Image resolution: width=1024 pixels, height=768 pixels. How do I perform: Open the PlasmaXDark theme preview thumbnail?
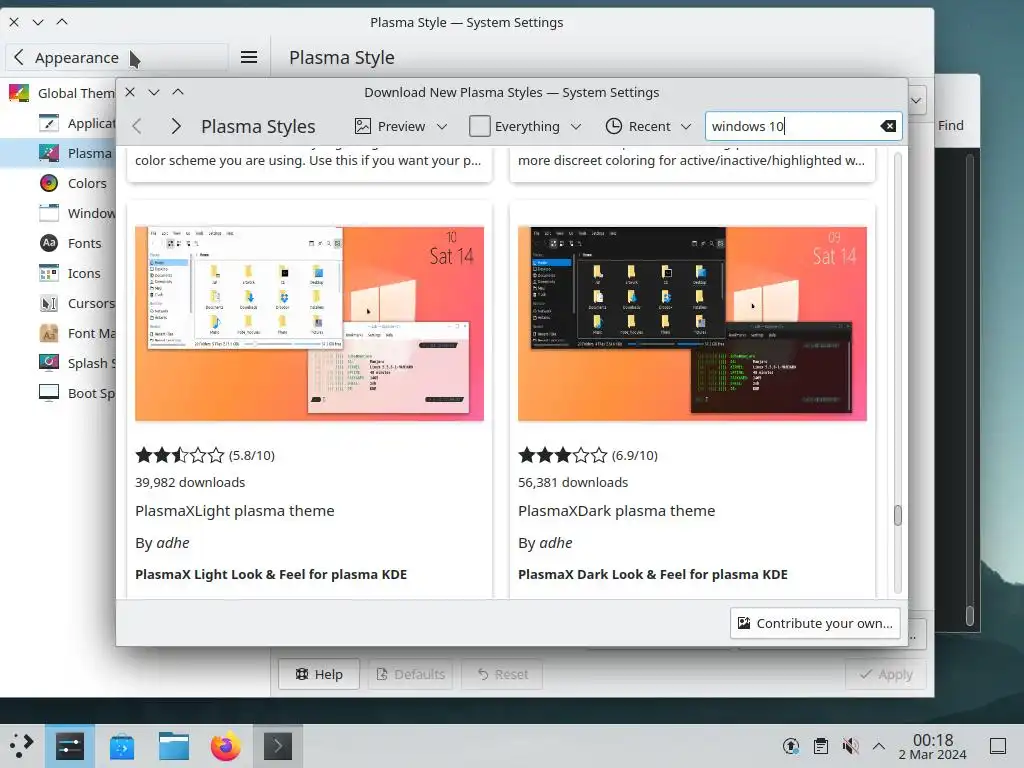[x=692, y=324]
